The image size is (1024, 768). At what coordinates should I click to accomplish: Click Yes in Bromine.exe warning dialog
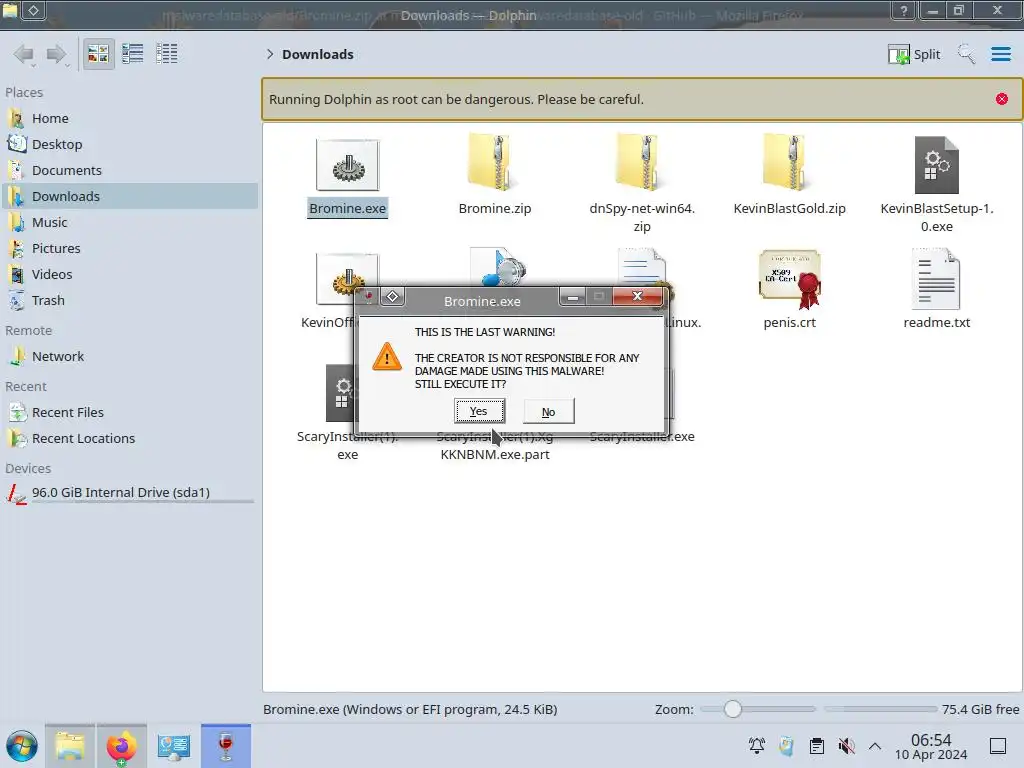pos(479,411)
